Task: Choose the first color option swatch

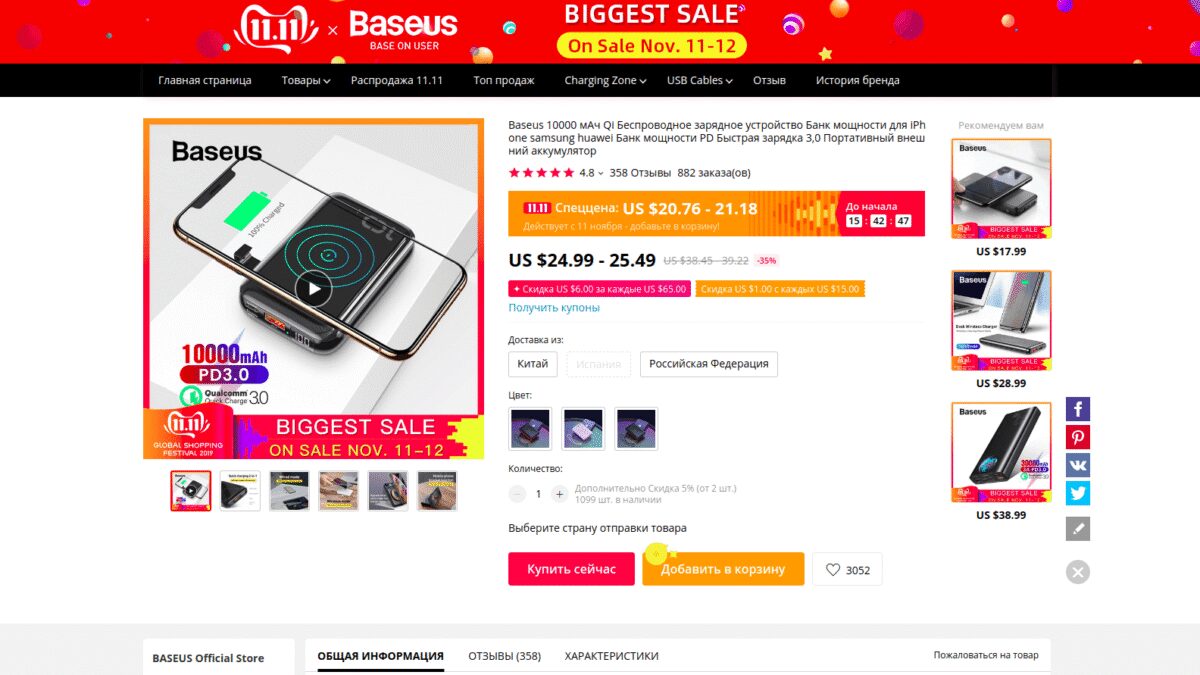Action: pyautogui.click(x=530, y=429)
